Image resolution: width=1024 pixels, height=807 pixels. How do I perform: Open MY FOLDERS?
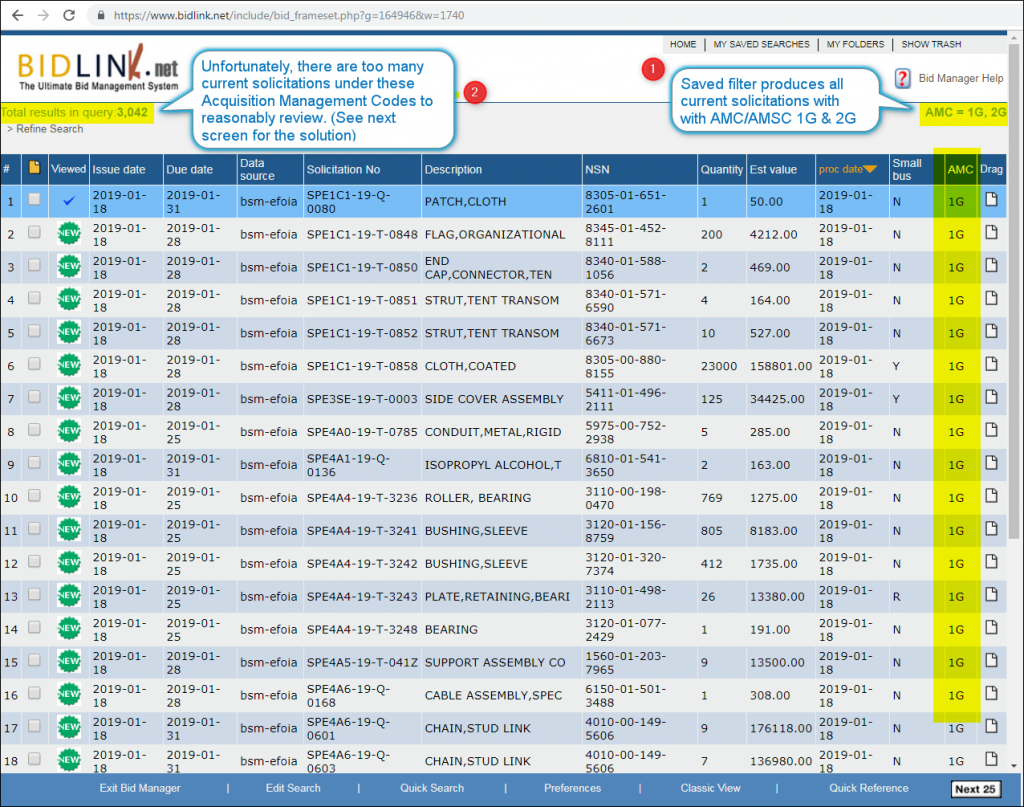(856, 44)
